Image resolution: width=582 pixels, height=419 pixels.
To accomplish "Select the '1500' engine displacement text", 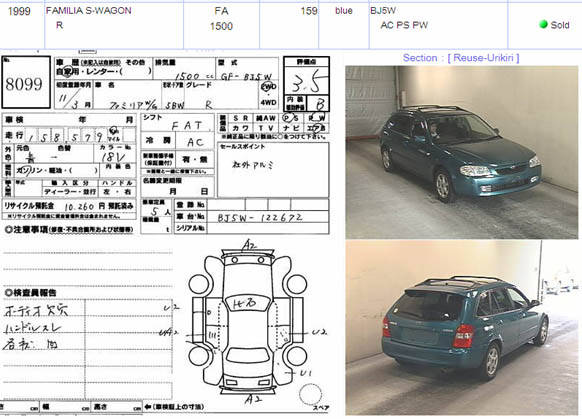I will tap(221, 26).
